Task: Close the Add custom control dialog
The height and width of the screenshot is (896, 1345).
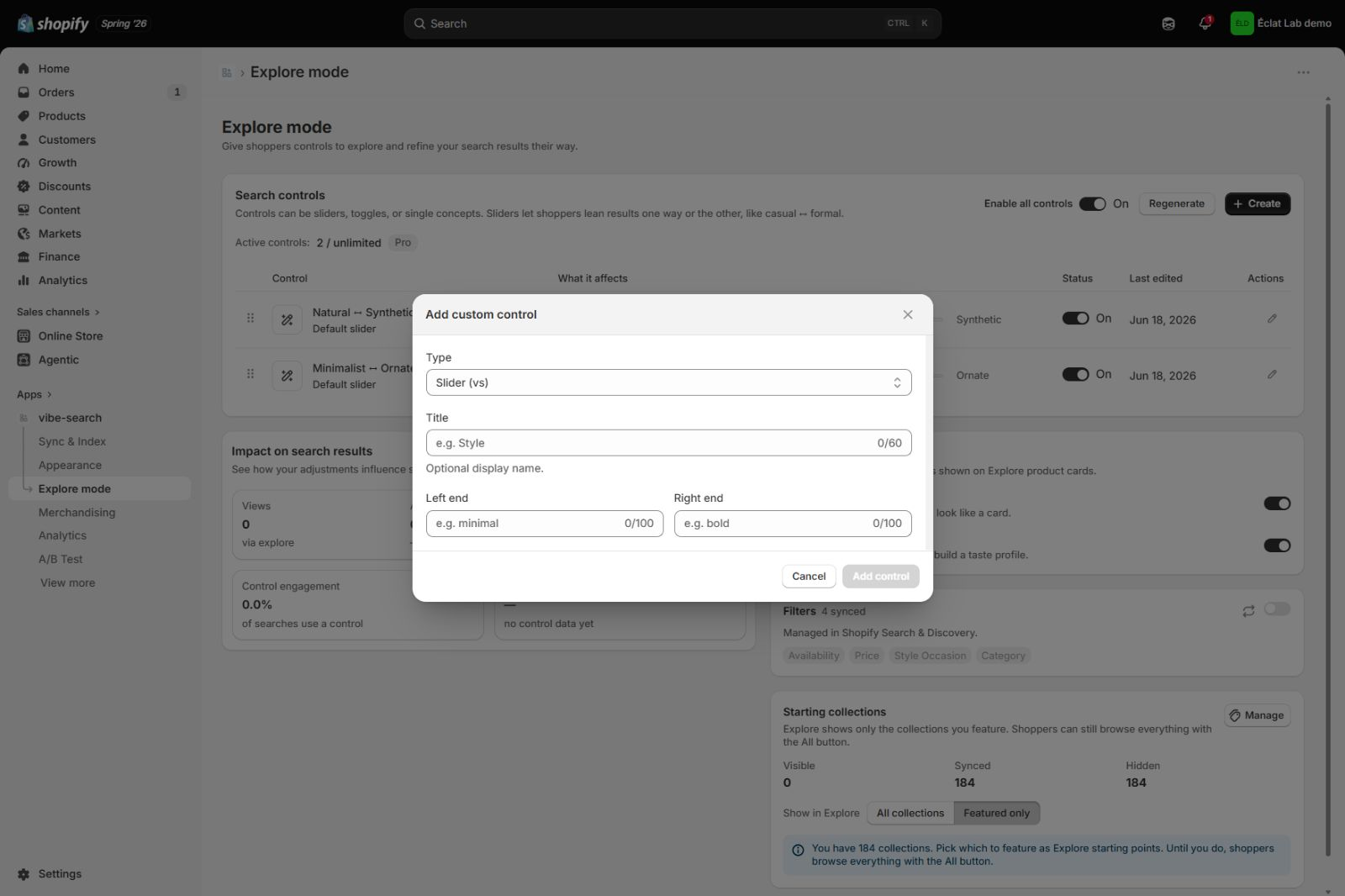Action: click(x=908, y=314)
